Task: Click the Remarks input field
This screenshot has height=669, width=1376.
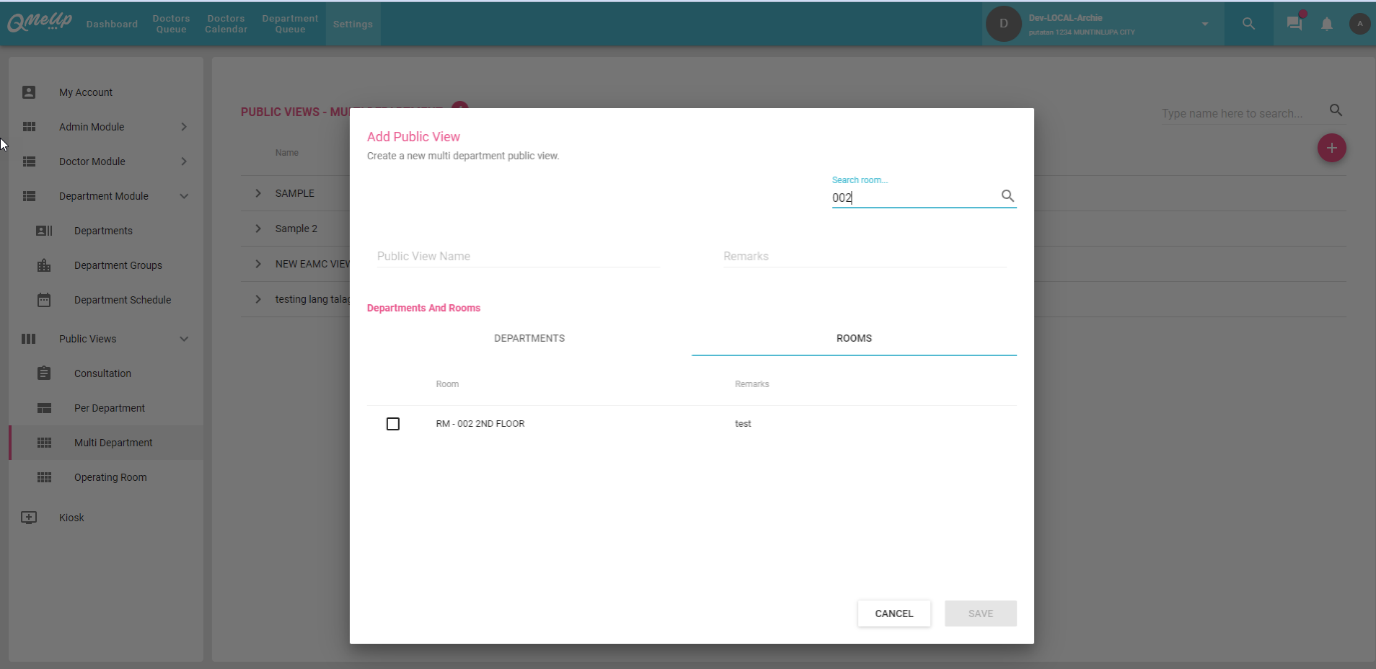Action: (x=864, y=257)
